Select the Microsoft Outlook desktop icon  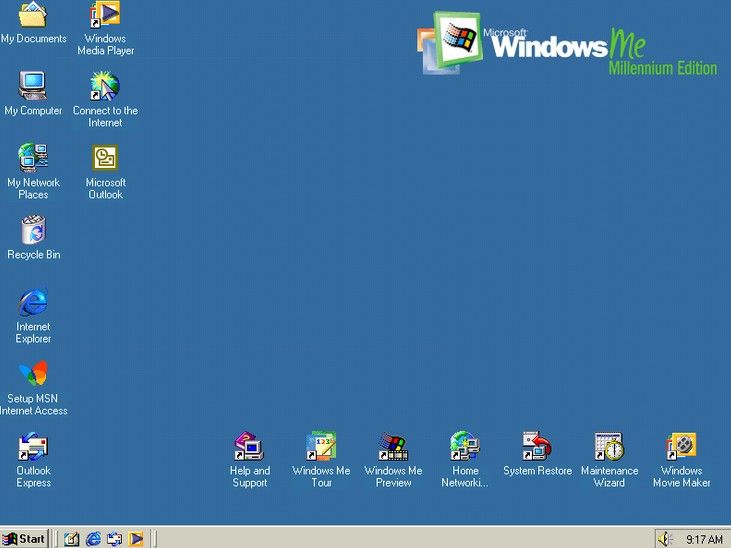[x=105, y=158]
